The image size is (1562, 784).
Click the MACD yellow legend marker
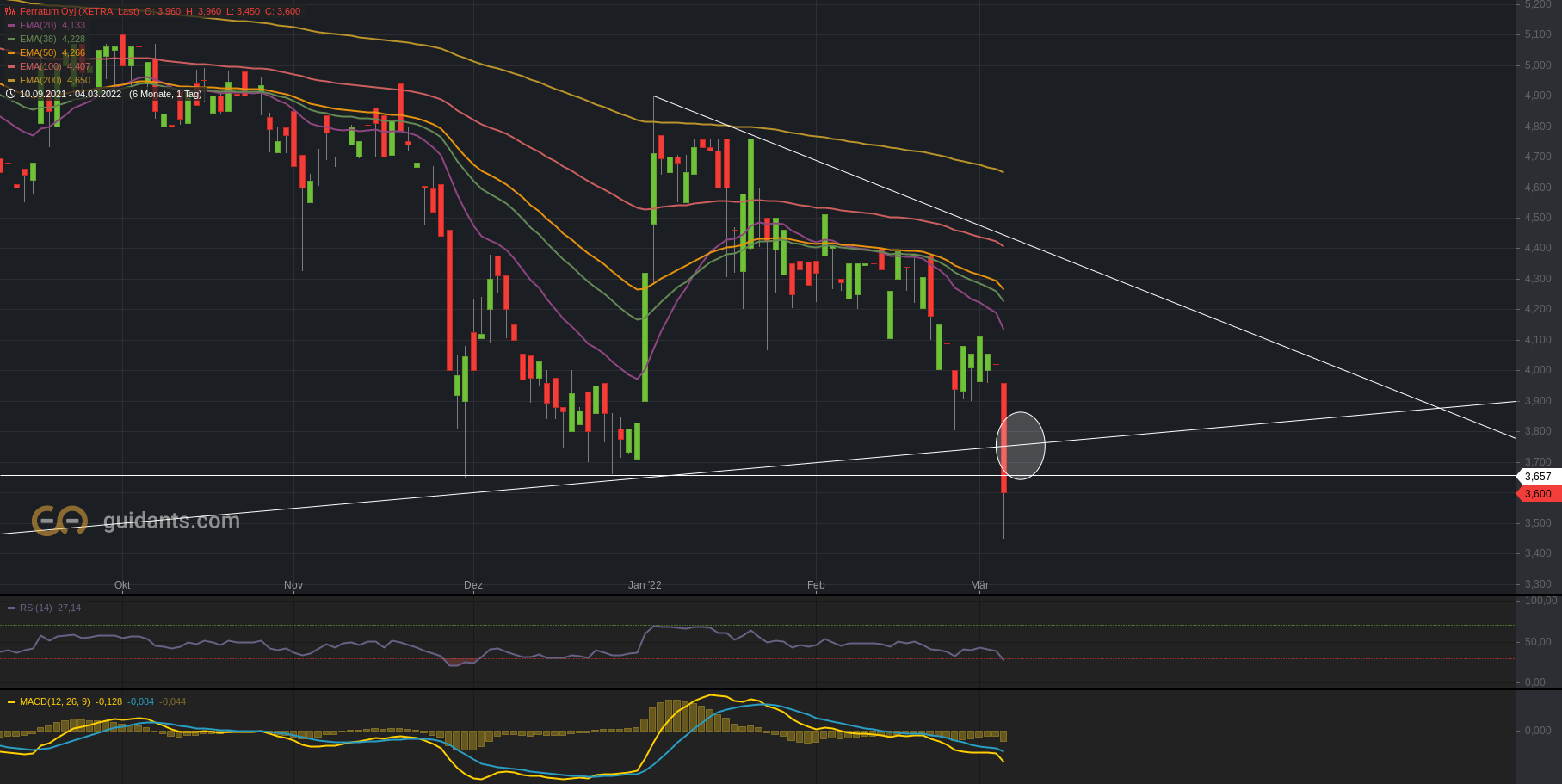pyautogui.click(x=11, y=702)
